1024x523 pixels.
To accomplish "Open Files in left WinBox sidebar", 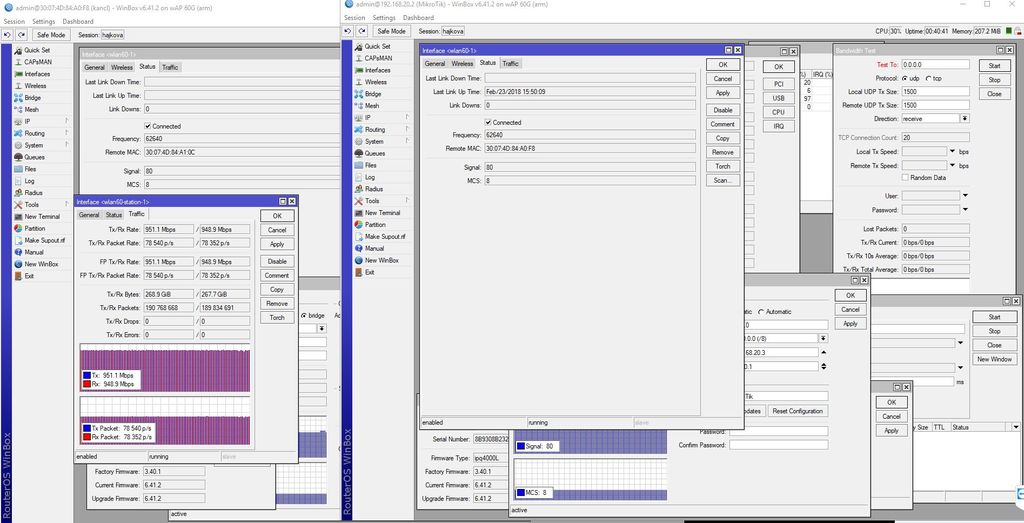I will click(31, 169).
